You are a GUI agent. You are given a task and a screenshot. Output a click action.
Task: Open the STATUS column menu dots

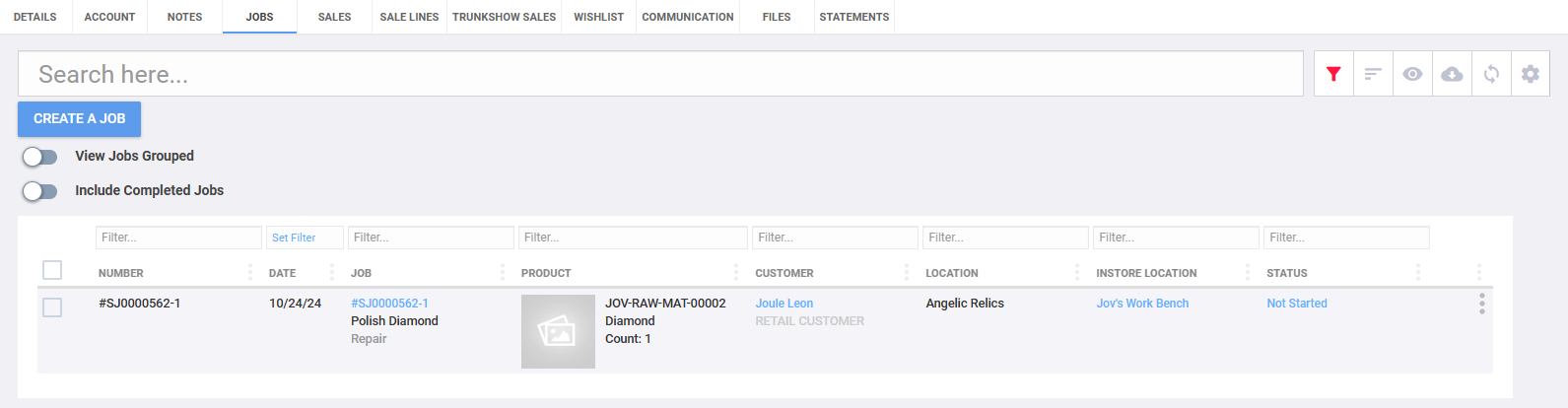pos(1417,272)
